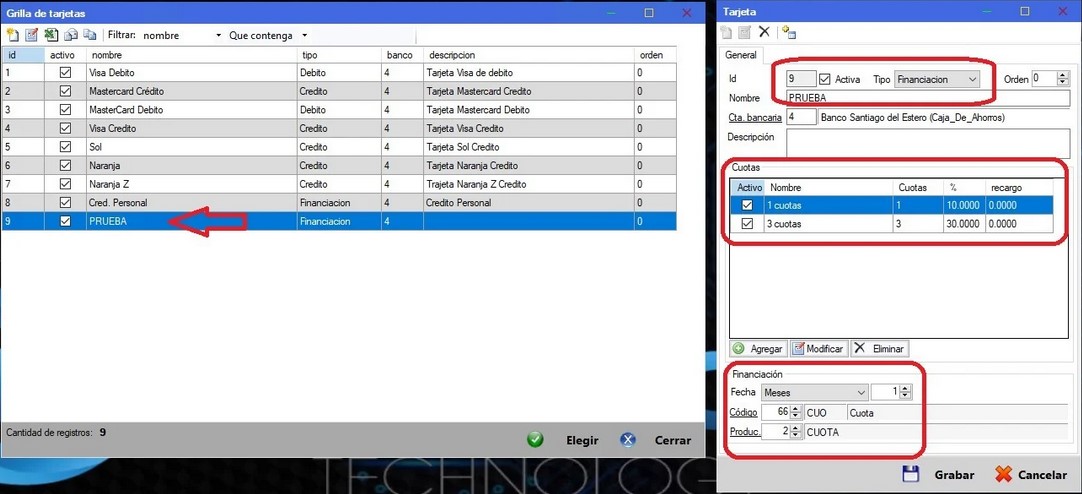Decrease the Orden spinner value
The width and height of the screenshot is (1082, 494).
(x=1063, y=83)
